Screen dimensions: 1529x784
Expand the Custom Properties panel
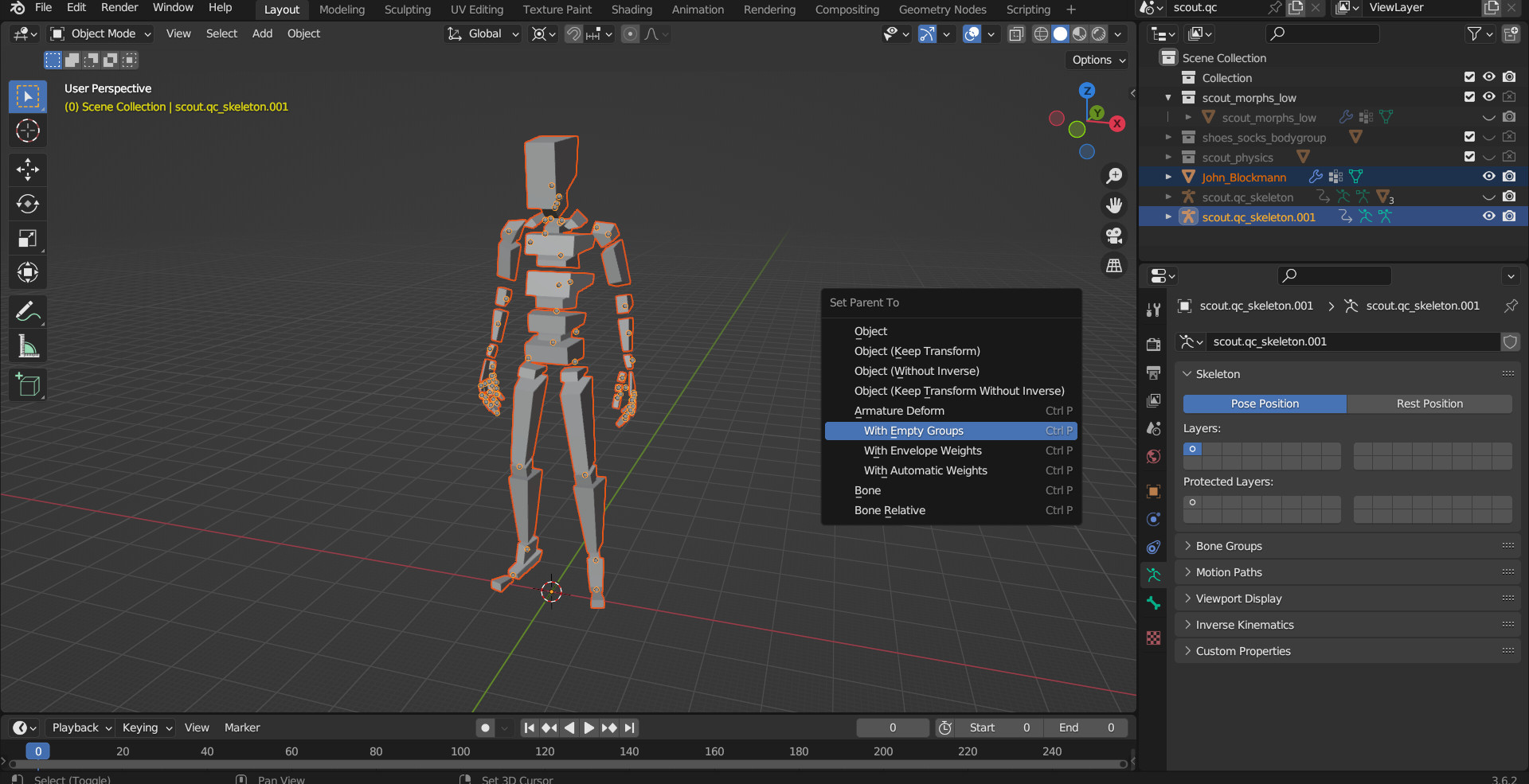coord(1347,651)
